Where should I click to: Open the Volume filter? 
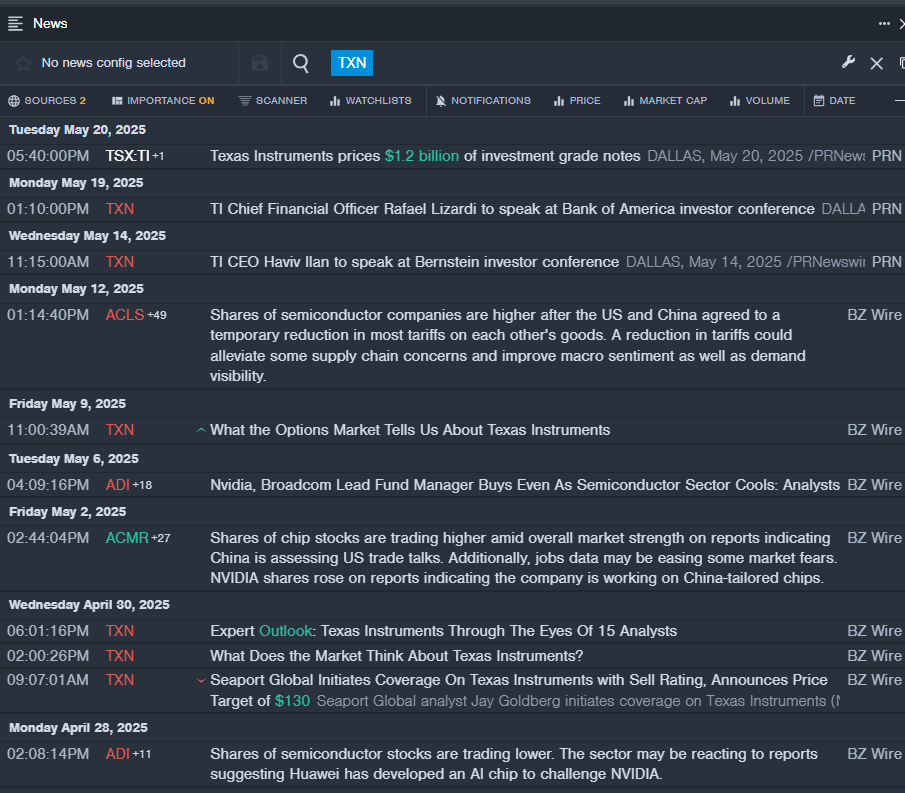point(760,100)
